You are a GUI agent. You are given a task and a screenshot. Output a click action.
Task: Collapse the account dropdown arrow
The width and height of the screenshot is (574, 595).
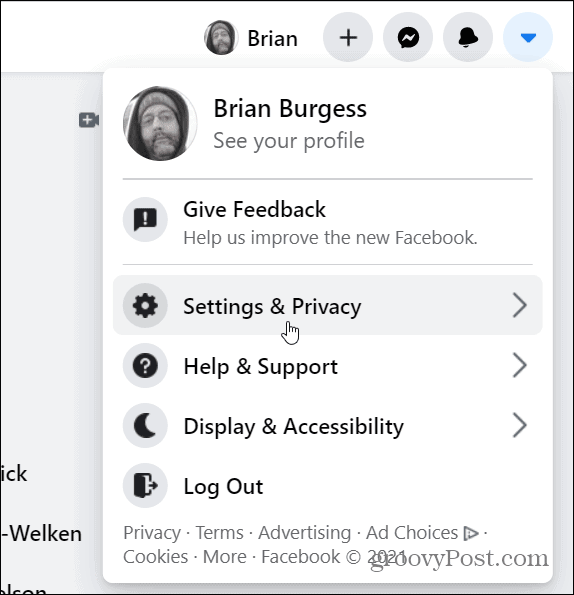click(528, 37)
